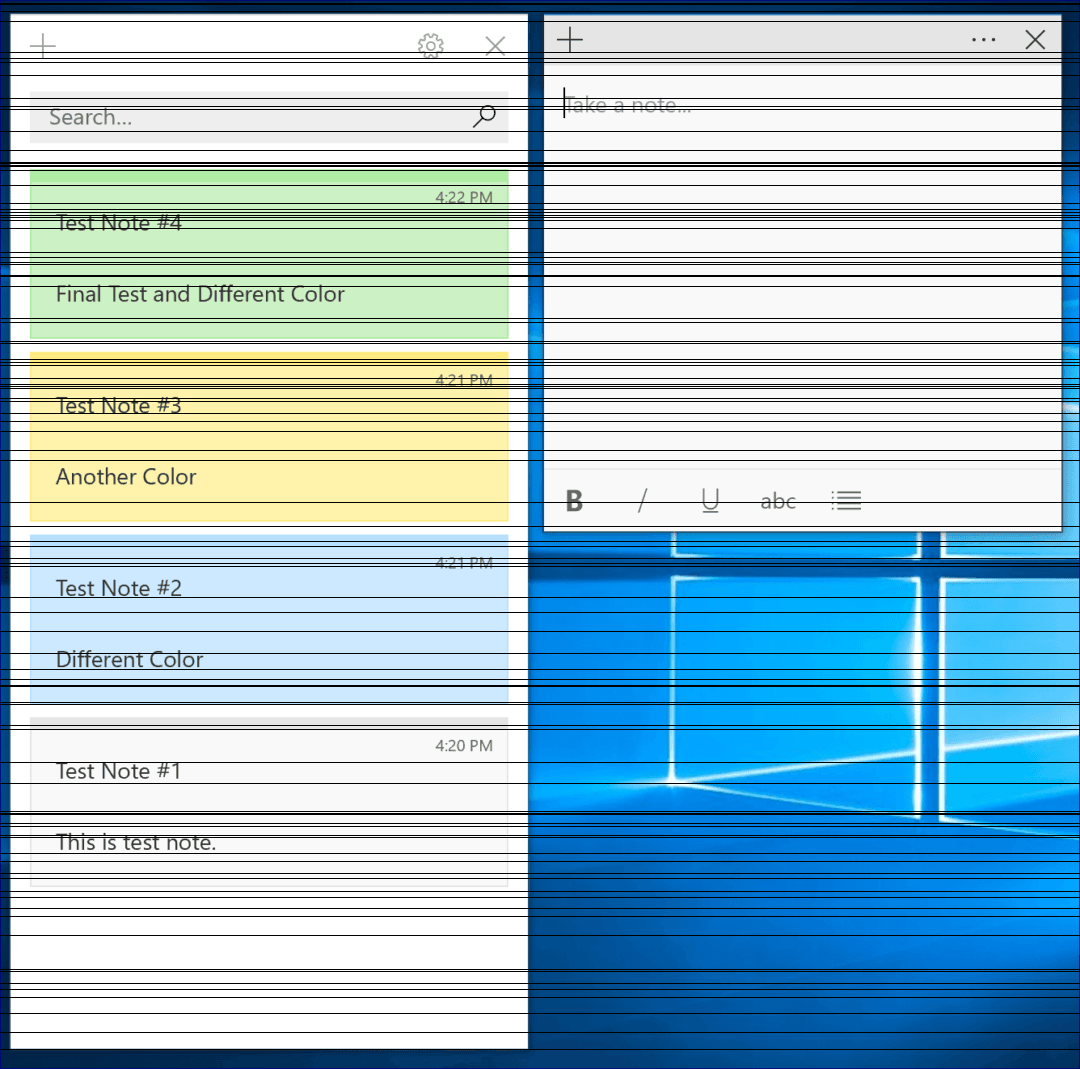The width and height of the screenshot is (1080, 1069).
Task: Click the "4:20 PM" timestamp on Test Note #1
Action: [464, 746]
